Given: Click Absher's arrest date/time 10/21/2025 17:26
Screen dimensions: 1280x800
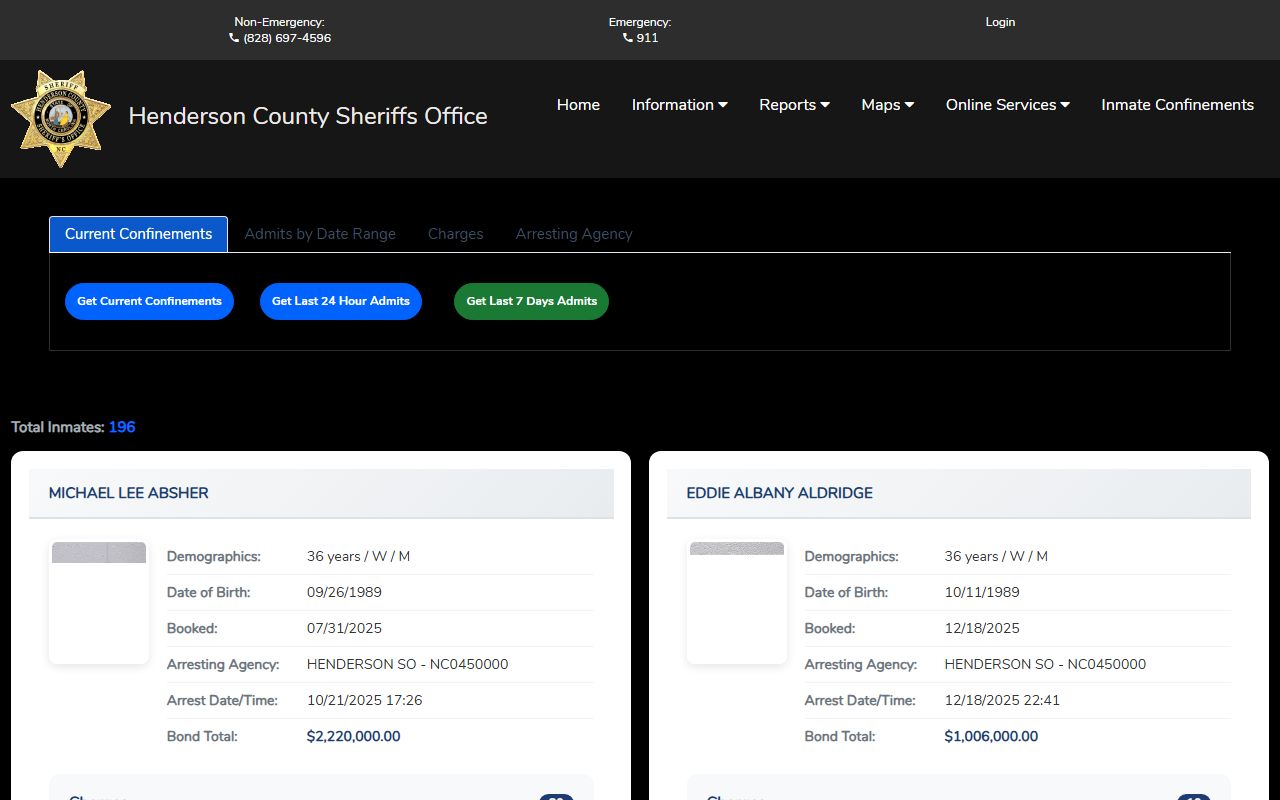Looking at the screenshot, I should click(364, 700).
